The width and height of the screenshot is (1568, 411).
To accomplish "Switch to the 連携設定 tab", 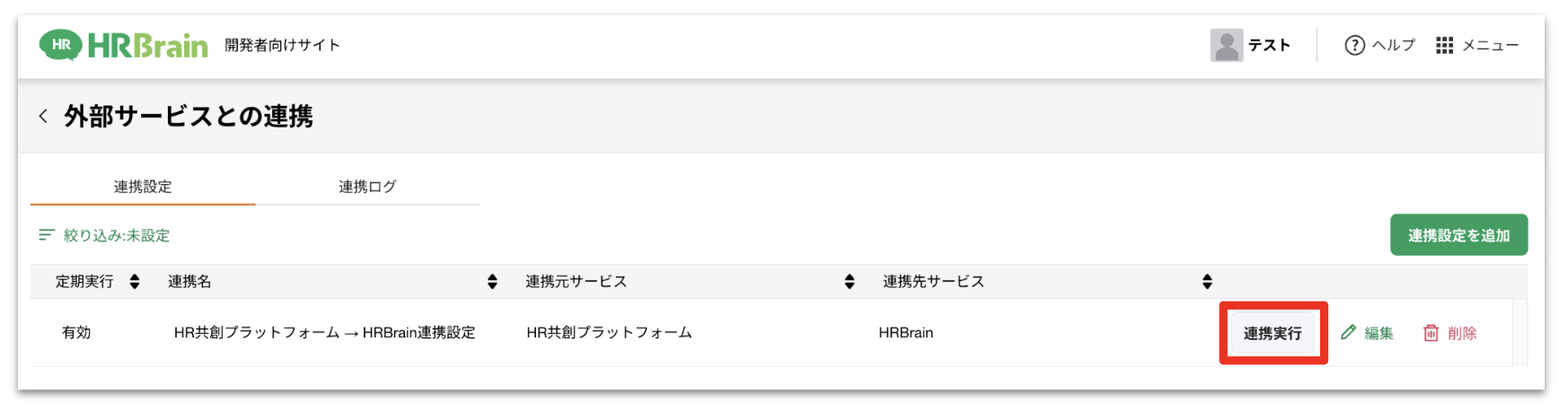I will click(143, 187).
